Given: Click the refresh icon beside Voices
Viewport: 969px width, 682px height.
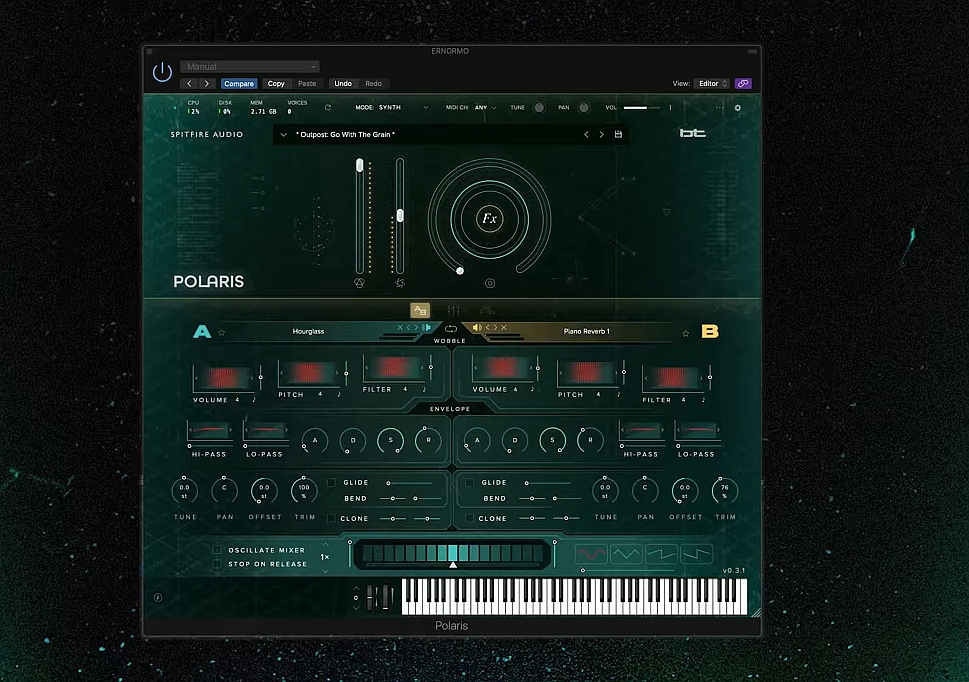Looking at the screenshot, I should (328, 107).
